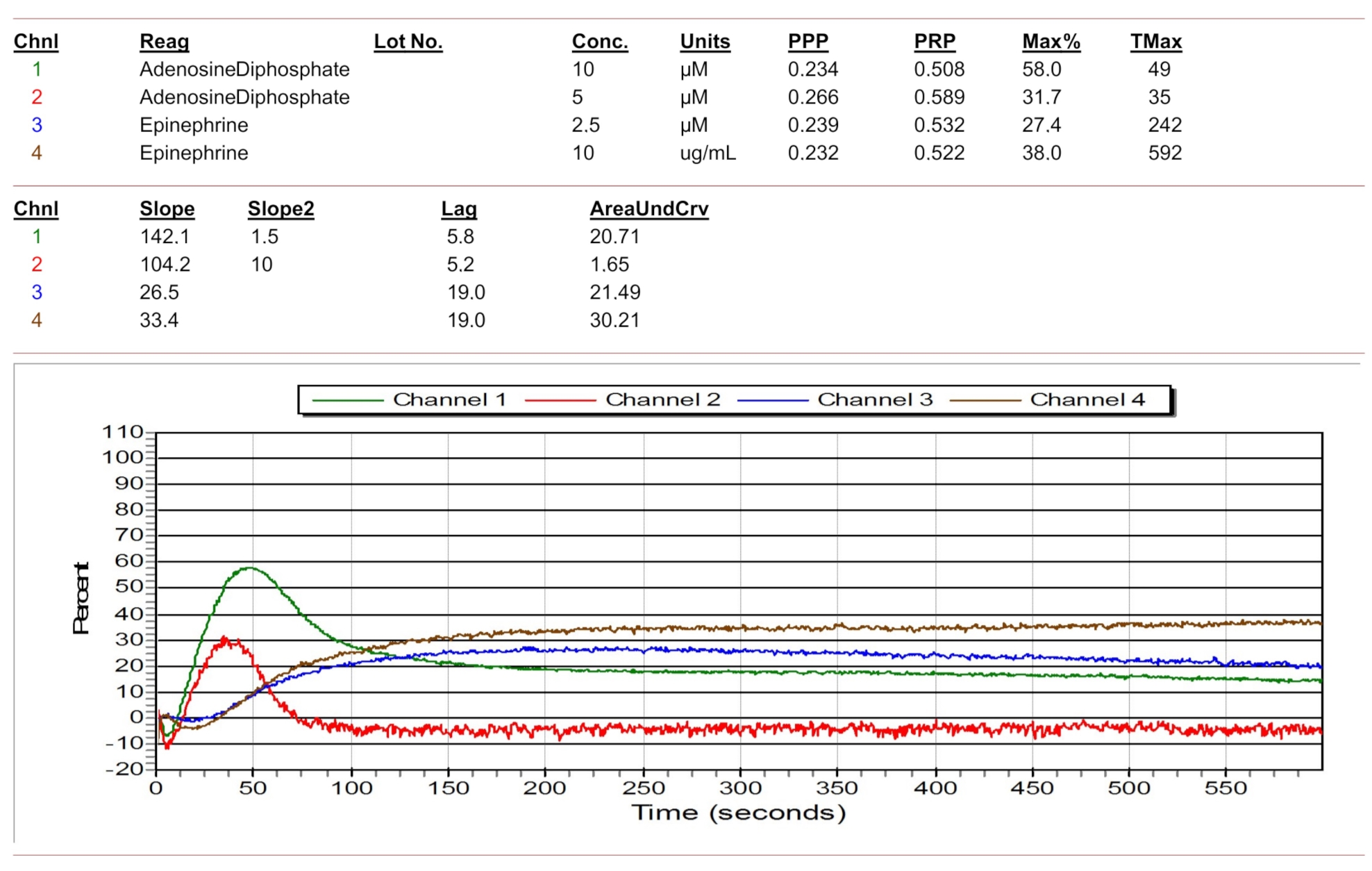Click slope value 33.4

click(x=159, y=320)
